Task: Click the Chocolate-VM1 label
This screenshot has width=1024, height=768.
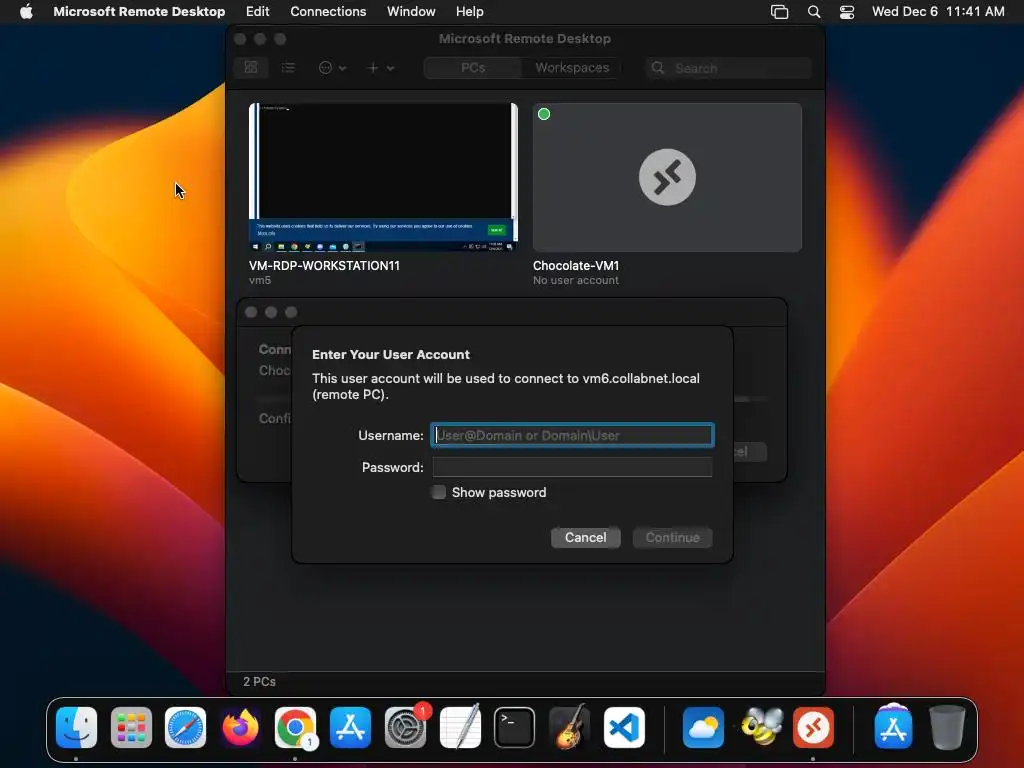Action: click(x=576, y=266)
